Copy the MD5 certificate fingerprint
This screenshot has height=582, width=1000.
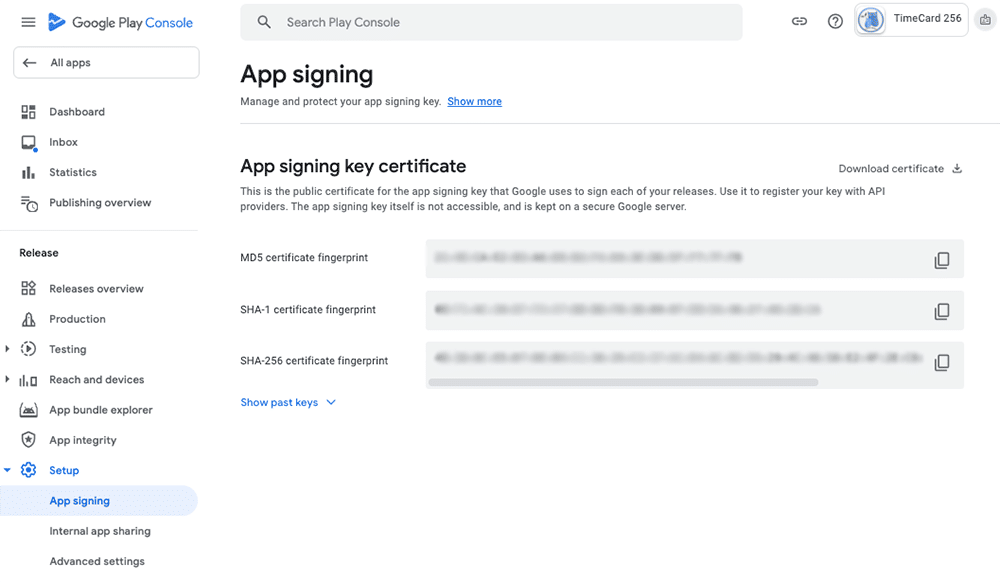(x=941, y=258)
